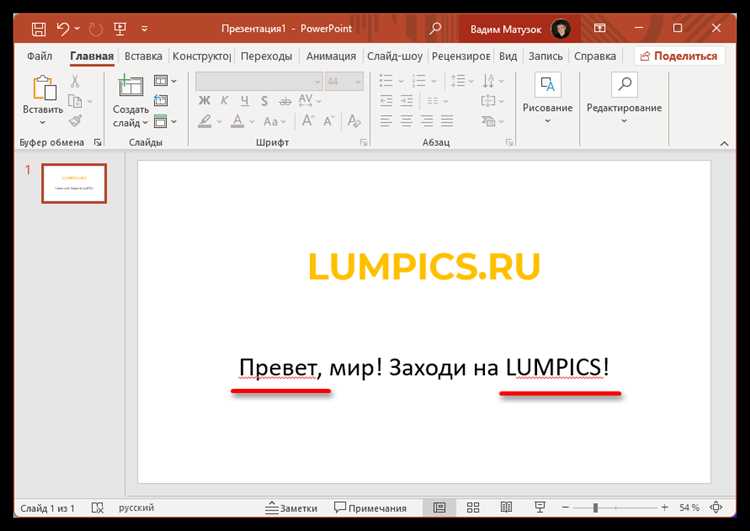Click the LUMPICS.RU title text
Viewport: 750px width, 531px height.
coord(424,266)
